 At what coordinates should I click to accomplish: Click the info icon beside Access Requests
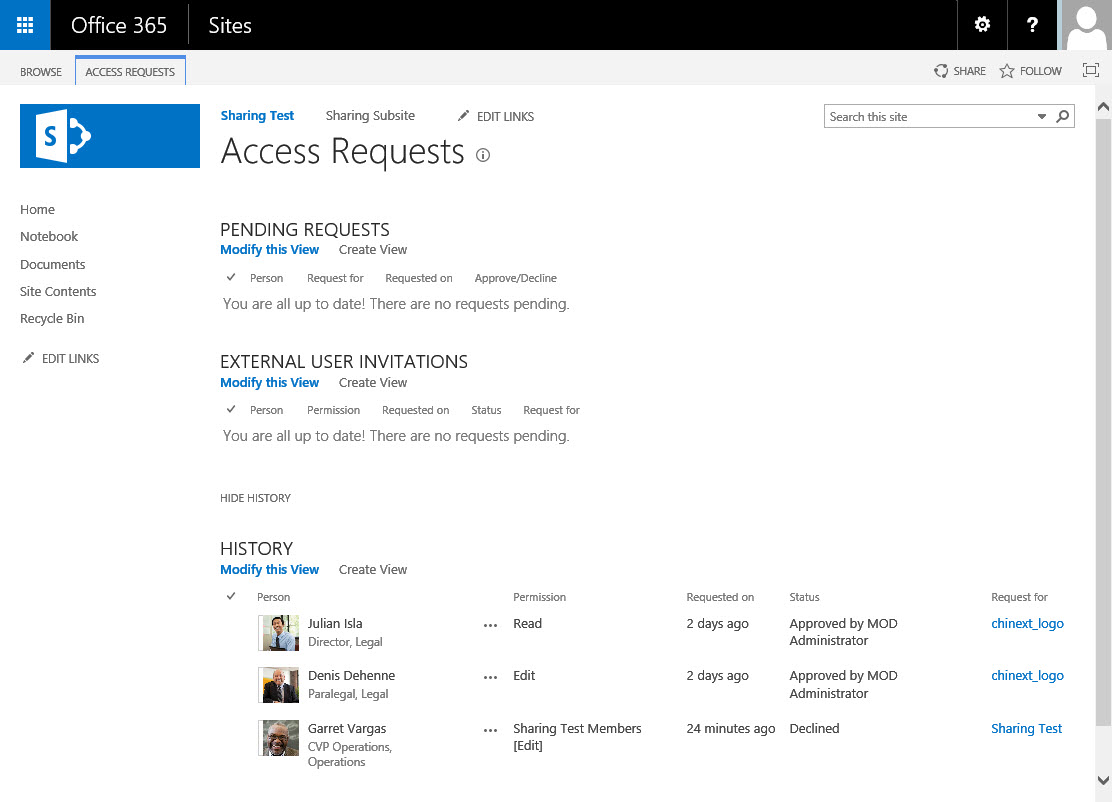(x=483, y=155)
